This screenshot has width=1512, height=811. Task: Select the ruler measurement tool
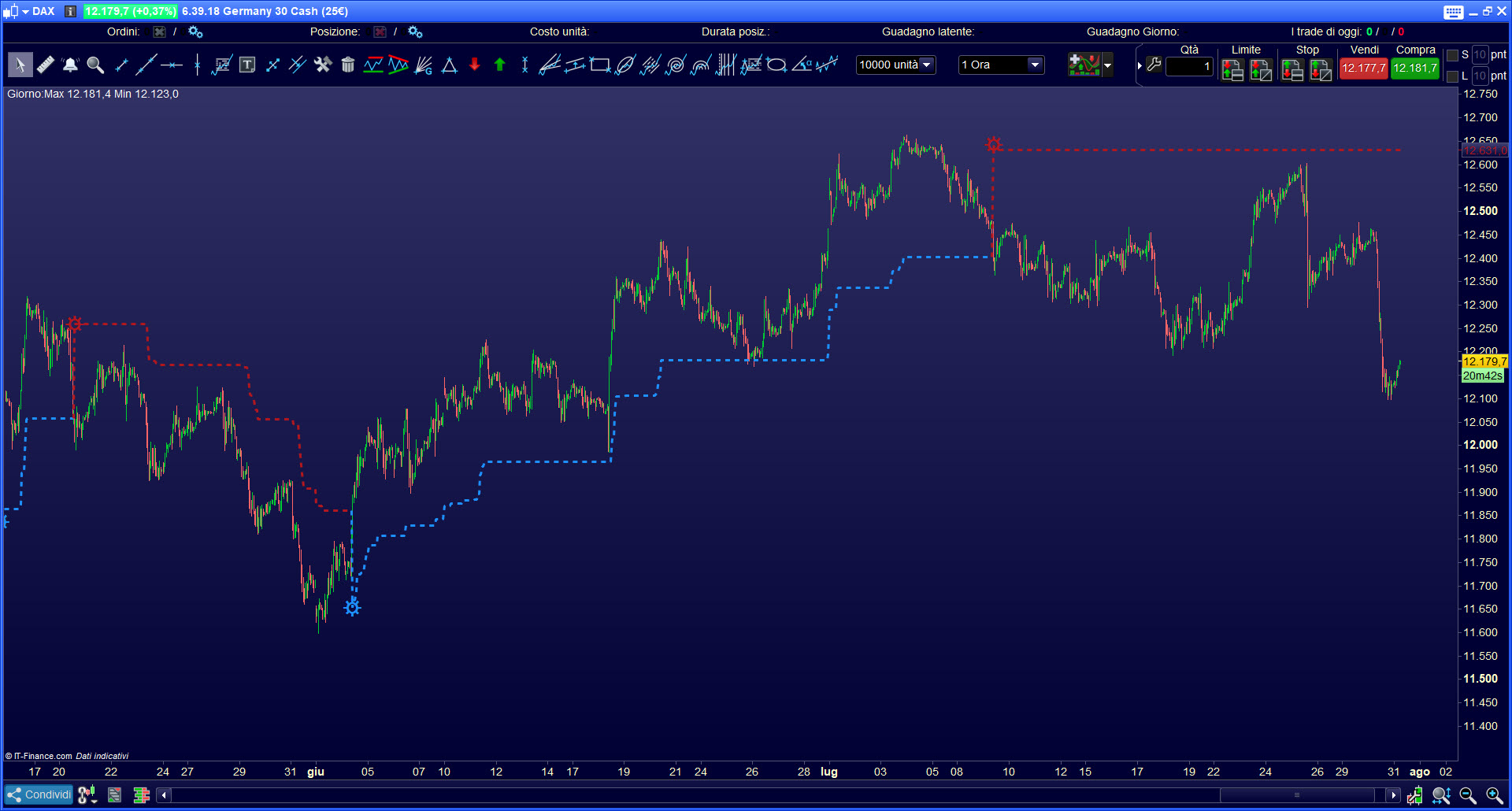[x=46, y=65]
